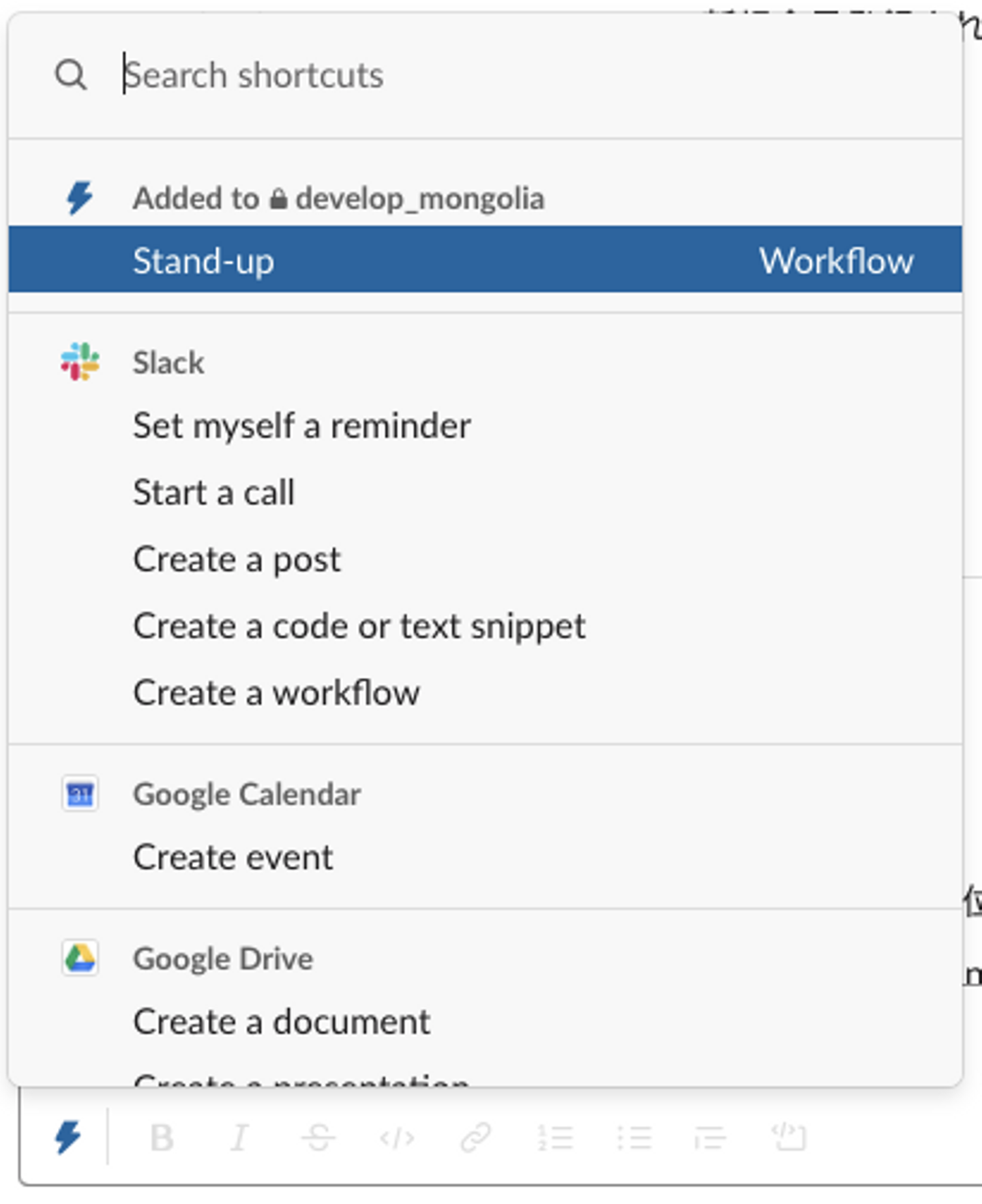Apply blockquote formatting
Screen dimensions: 982x1204
710,1137
